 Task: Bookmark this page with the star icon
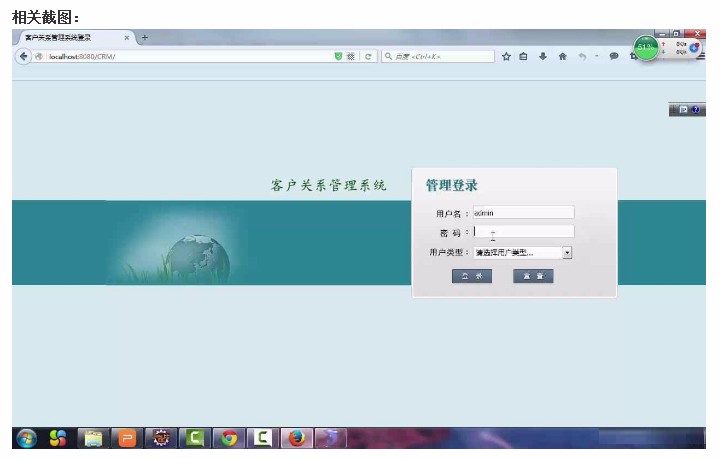tap(506, 56)
